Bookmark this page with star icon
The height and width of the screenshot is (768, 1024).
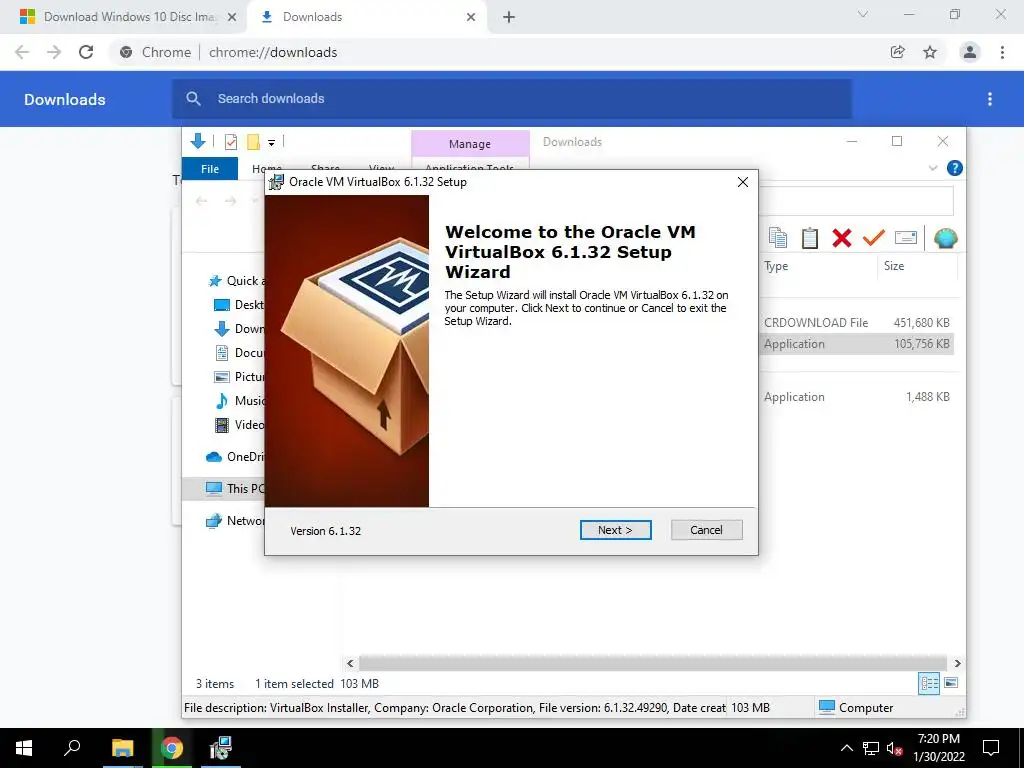click(x=930, y=52)
